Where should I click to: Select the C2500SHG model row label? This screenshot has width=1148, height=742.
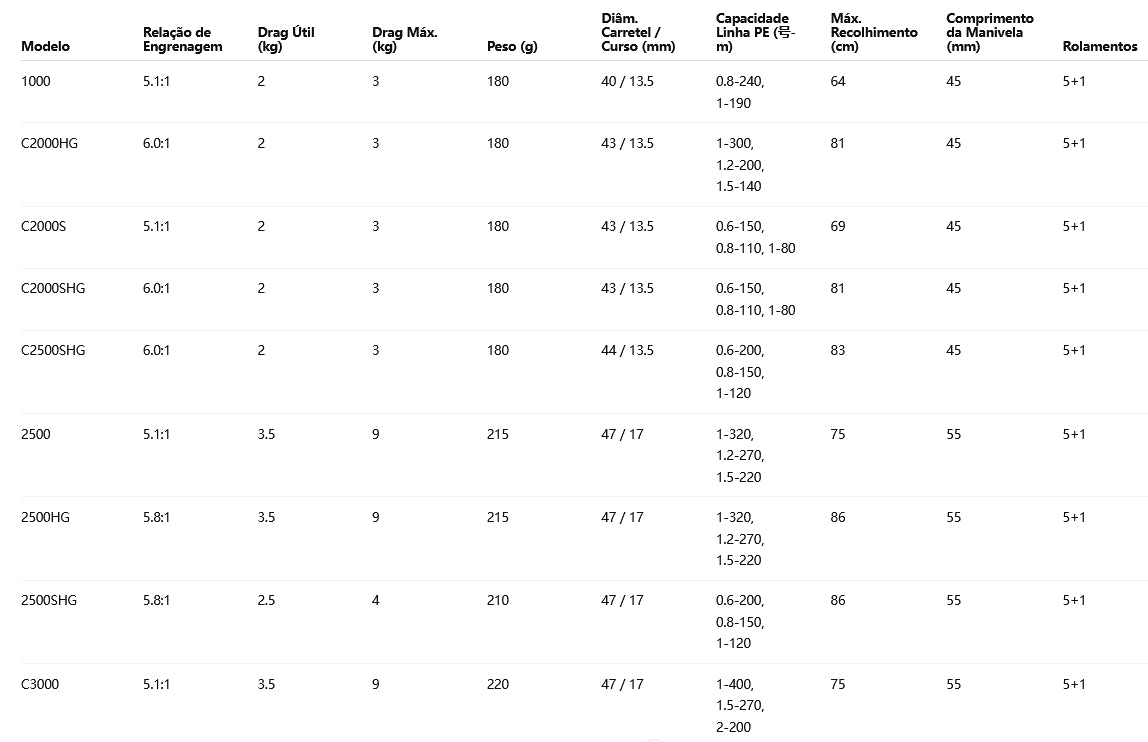(53, 350)
